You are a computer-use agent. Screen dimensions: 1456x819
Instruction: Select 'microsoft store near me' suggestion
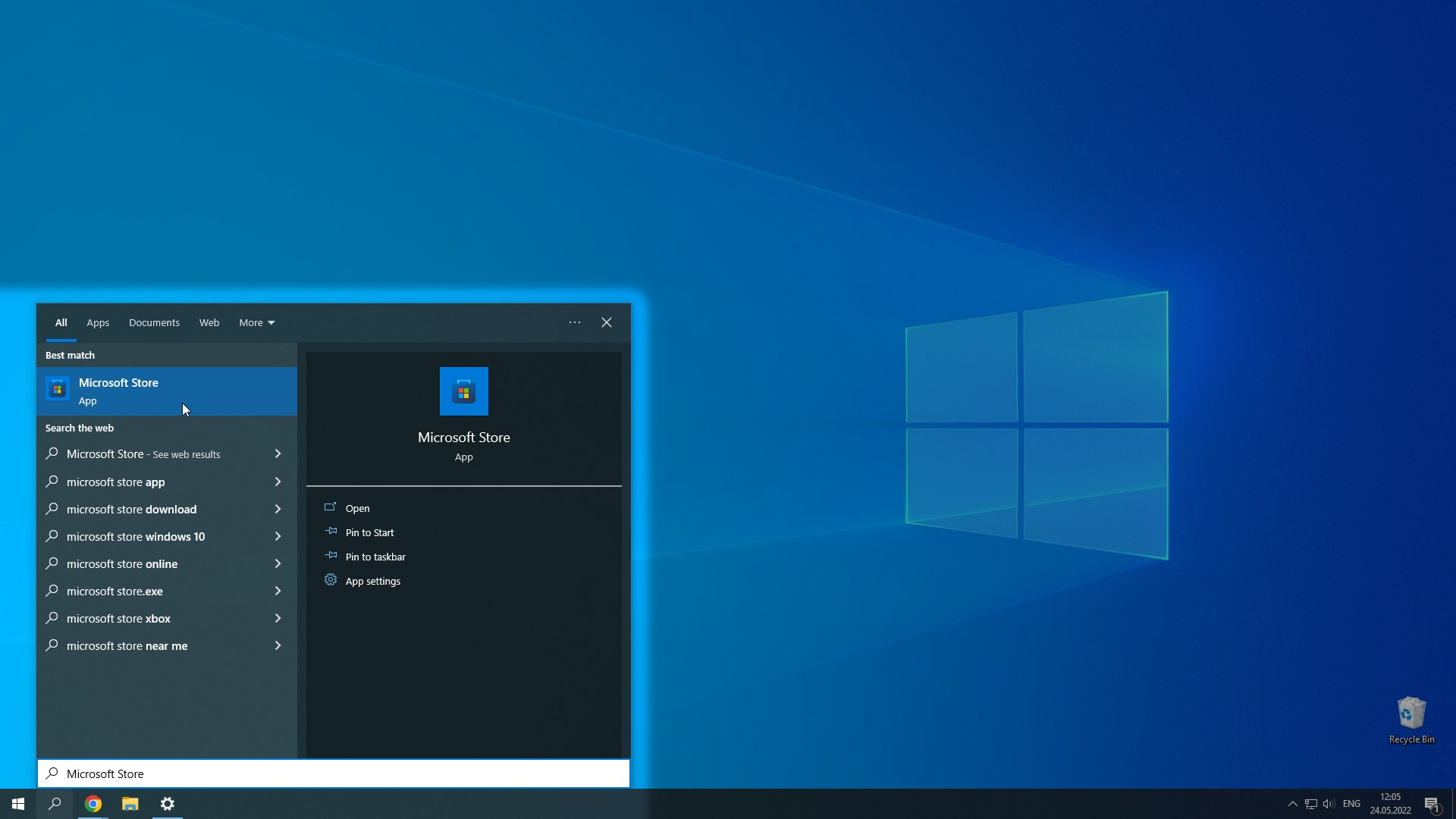[167, 645]
